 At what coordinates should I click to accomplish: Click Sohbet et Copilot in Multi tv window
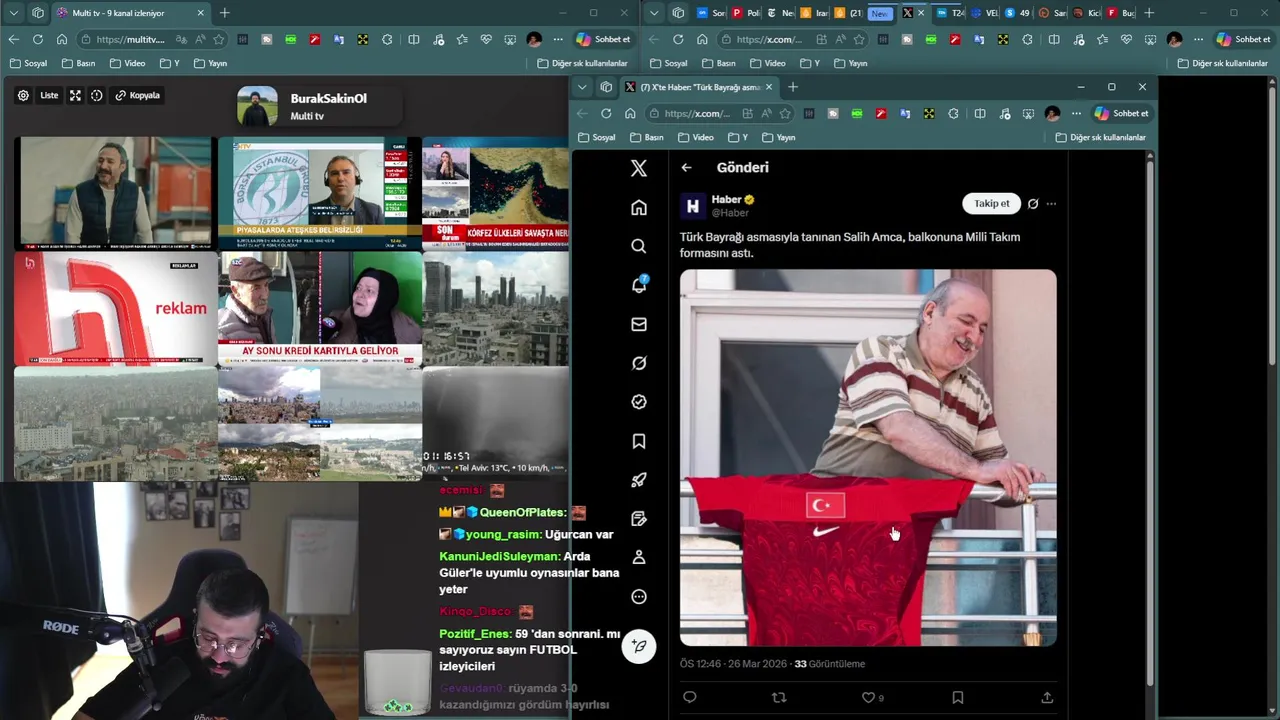coord(604,39)
